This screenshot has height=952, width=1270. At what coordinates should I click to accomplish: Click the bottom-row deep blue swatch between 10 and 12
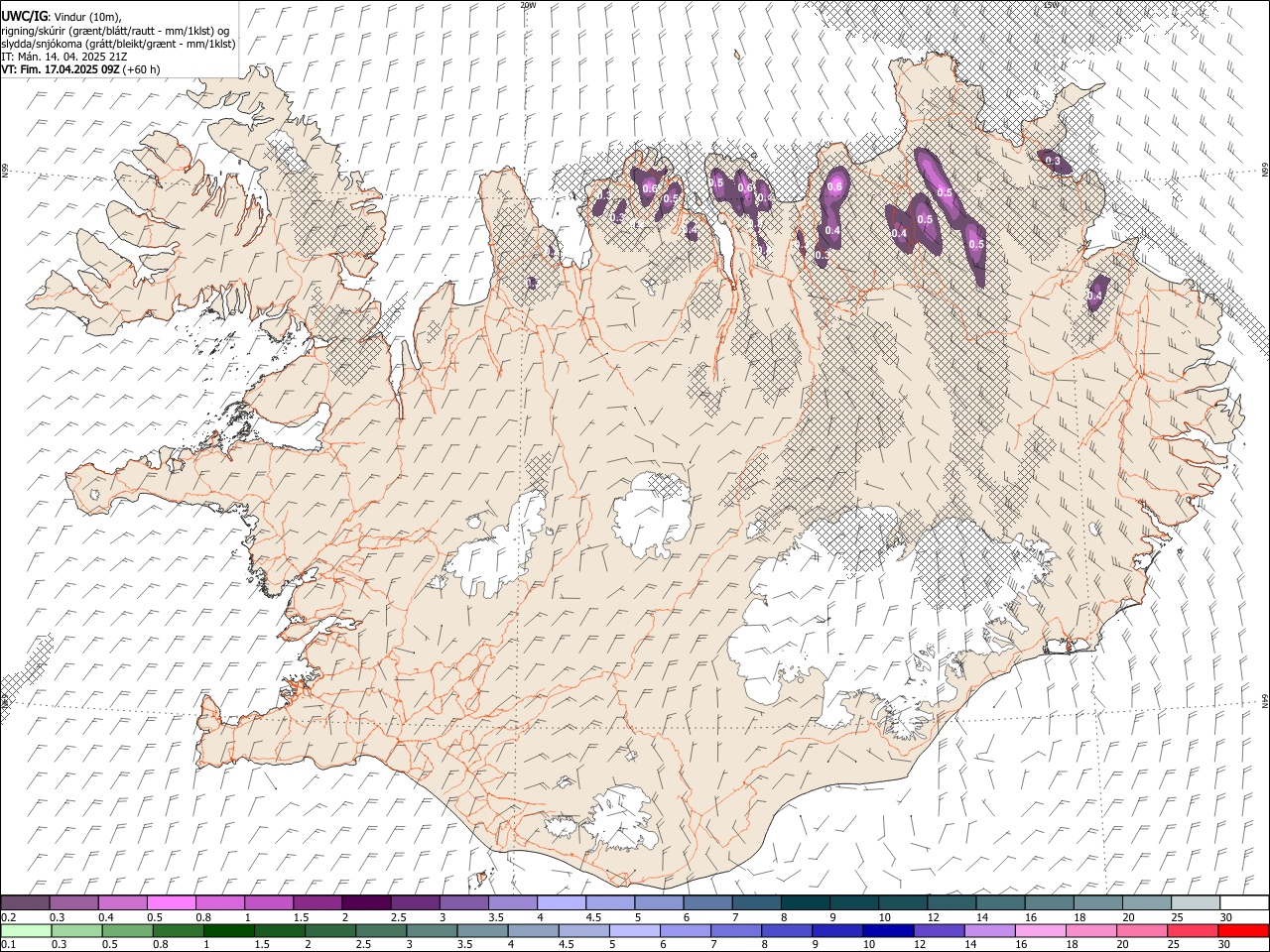point(888,931)
